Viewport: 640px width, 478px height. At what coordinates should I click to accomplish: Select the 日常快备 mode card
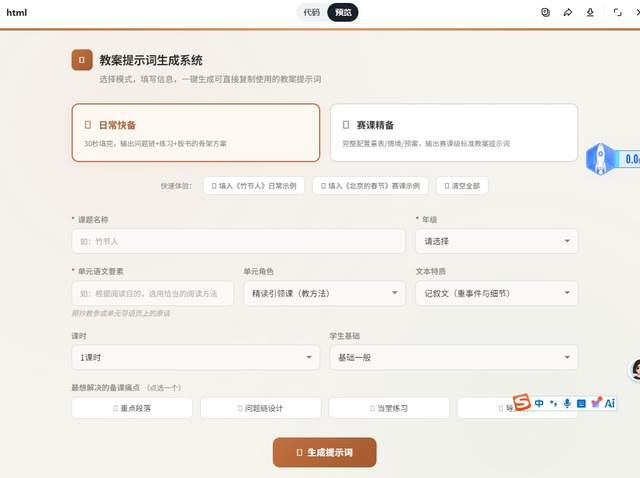coord(196,133)
